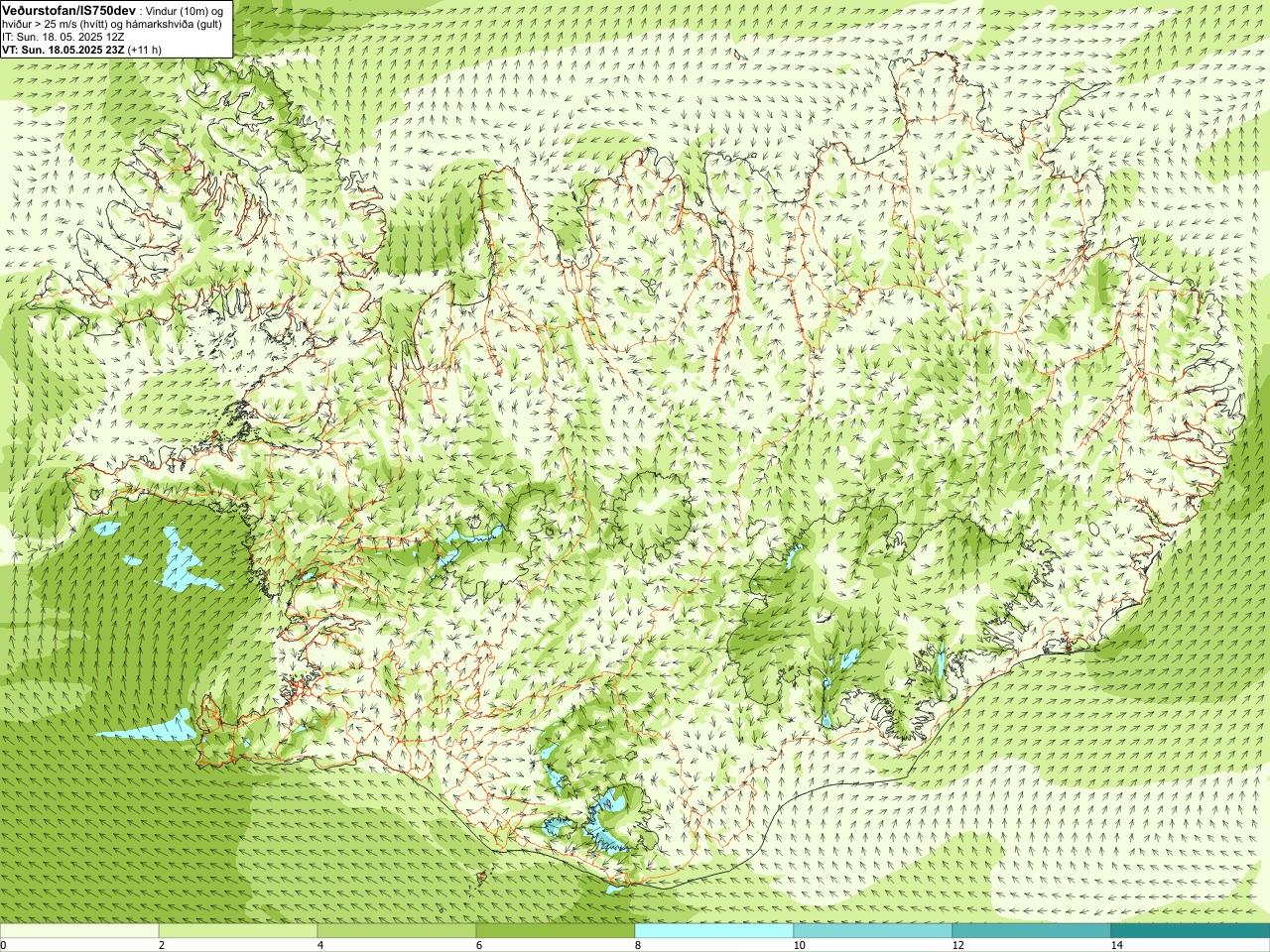The width and height of the screenshot is (1270, 952).
Task: Pick the cyan 10–12 m/s legend swatch
Action: [873, 931]
